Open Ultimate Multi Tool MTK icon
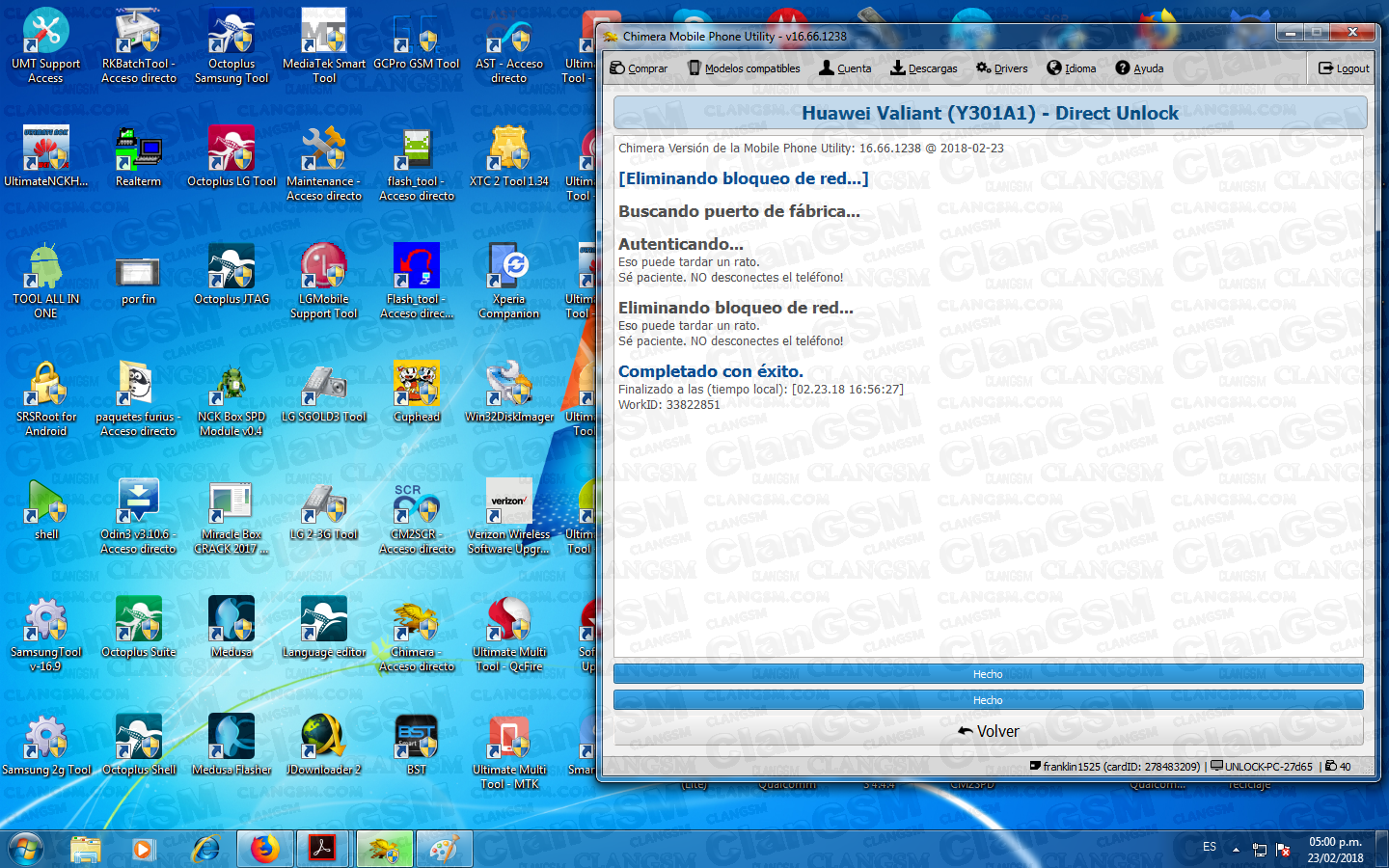This screenshot has height=868, width=1389. [508, 751]
